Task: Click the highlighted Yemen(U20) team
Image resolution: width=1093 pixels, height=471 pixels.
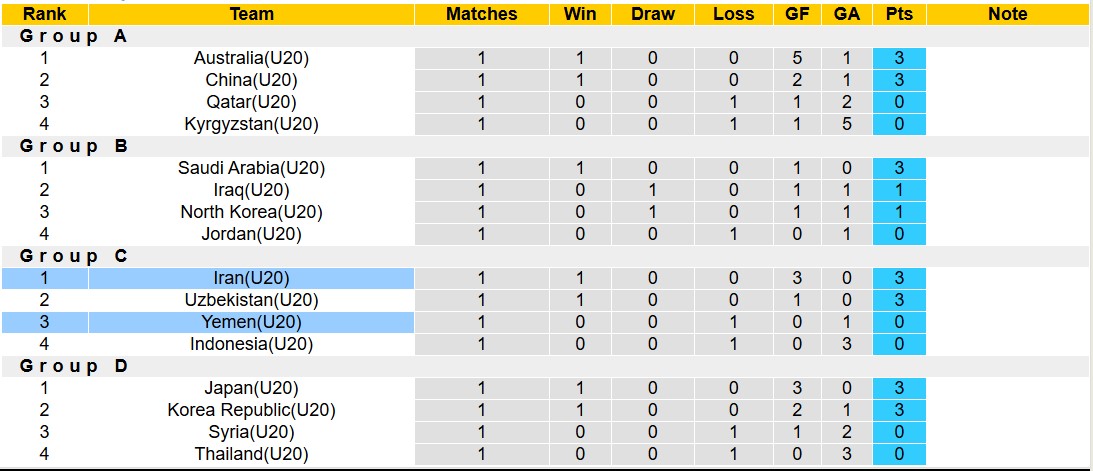Action: pyautogui.click(x=251, y=322)
